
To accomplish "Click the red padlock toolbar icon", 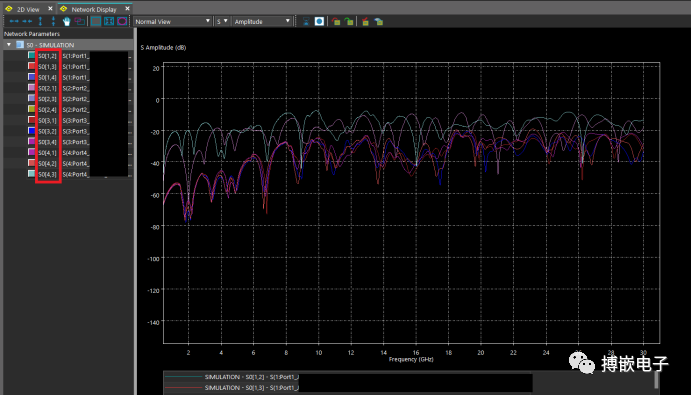I will (336, 21).
